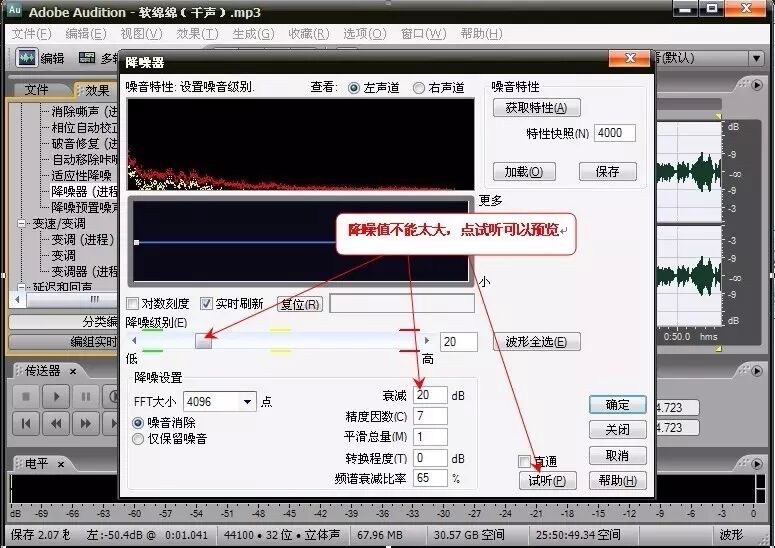Click the Rewind transport button

pyautogui.click(x=55, y=423)
